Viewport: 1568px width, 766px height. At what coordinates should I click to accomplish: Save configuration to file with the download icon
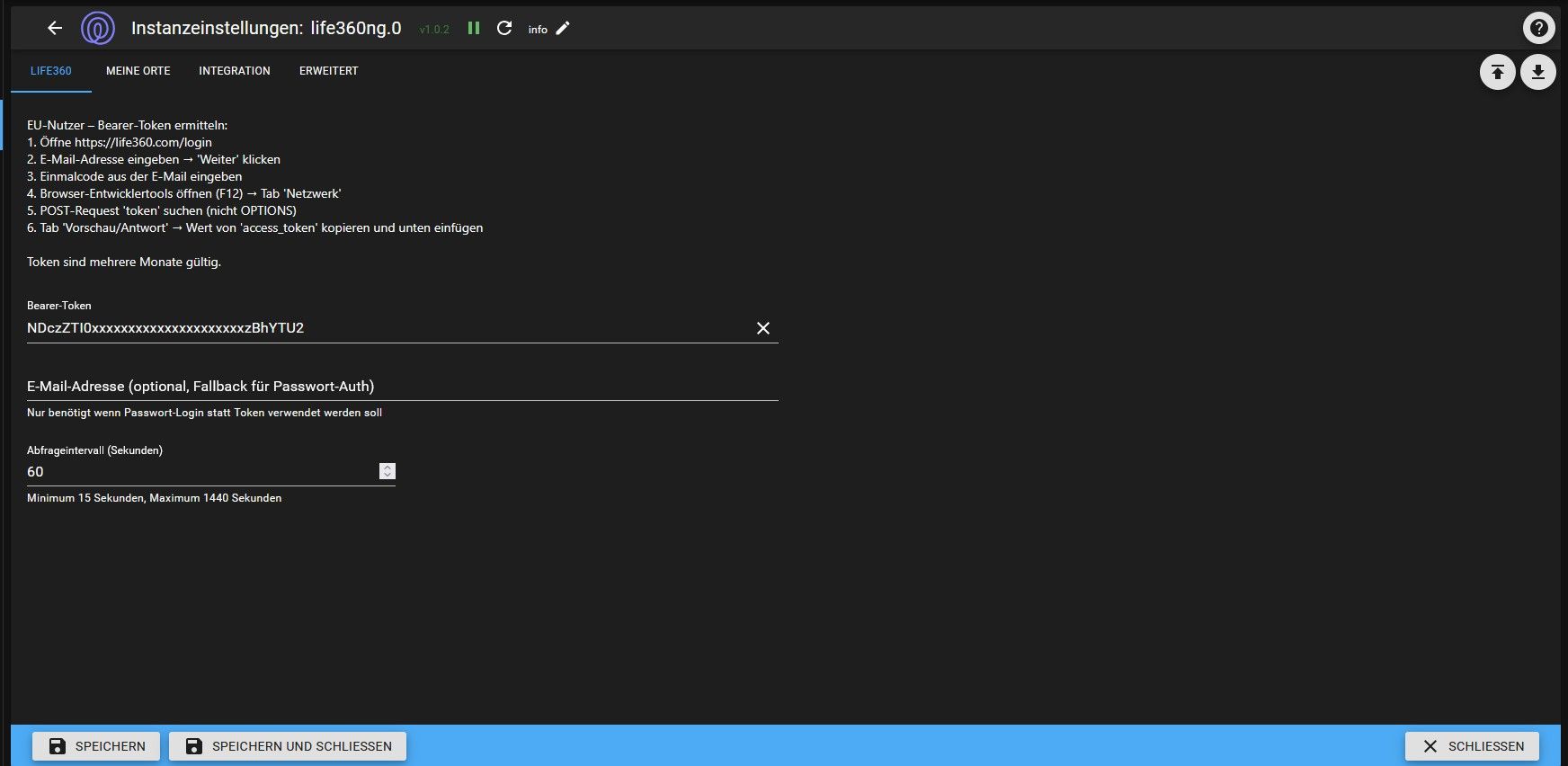coord(1538,72)
